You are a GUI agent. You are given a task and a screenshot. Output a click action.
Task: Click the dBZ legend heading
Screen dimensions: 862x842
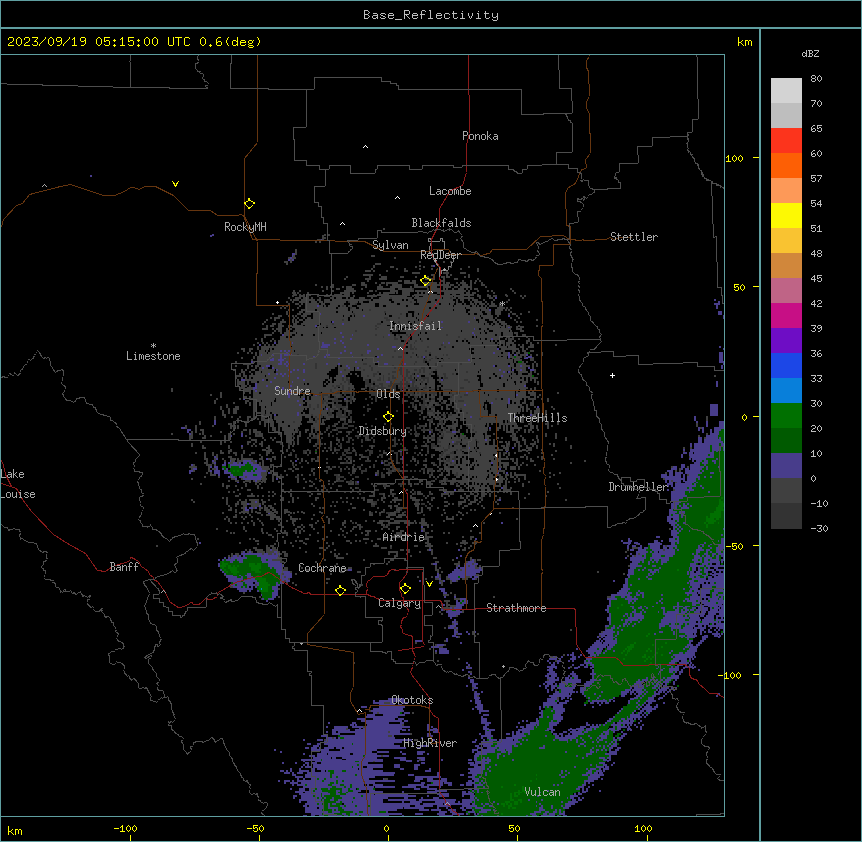click(810, 53)
